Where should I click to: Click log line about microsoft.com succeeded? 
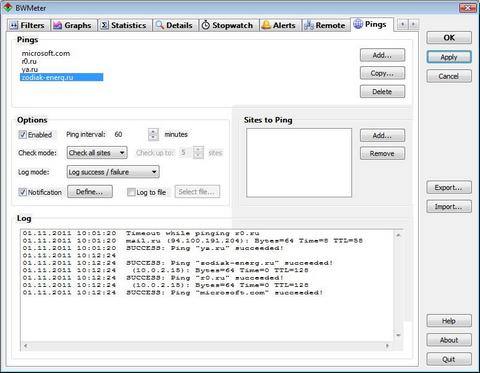pyautogui.click(x=173, y=293)
